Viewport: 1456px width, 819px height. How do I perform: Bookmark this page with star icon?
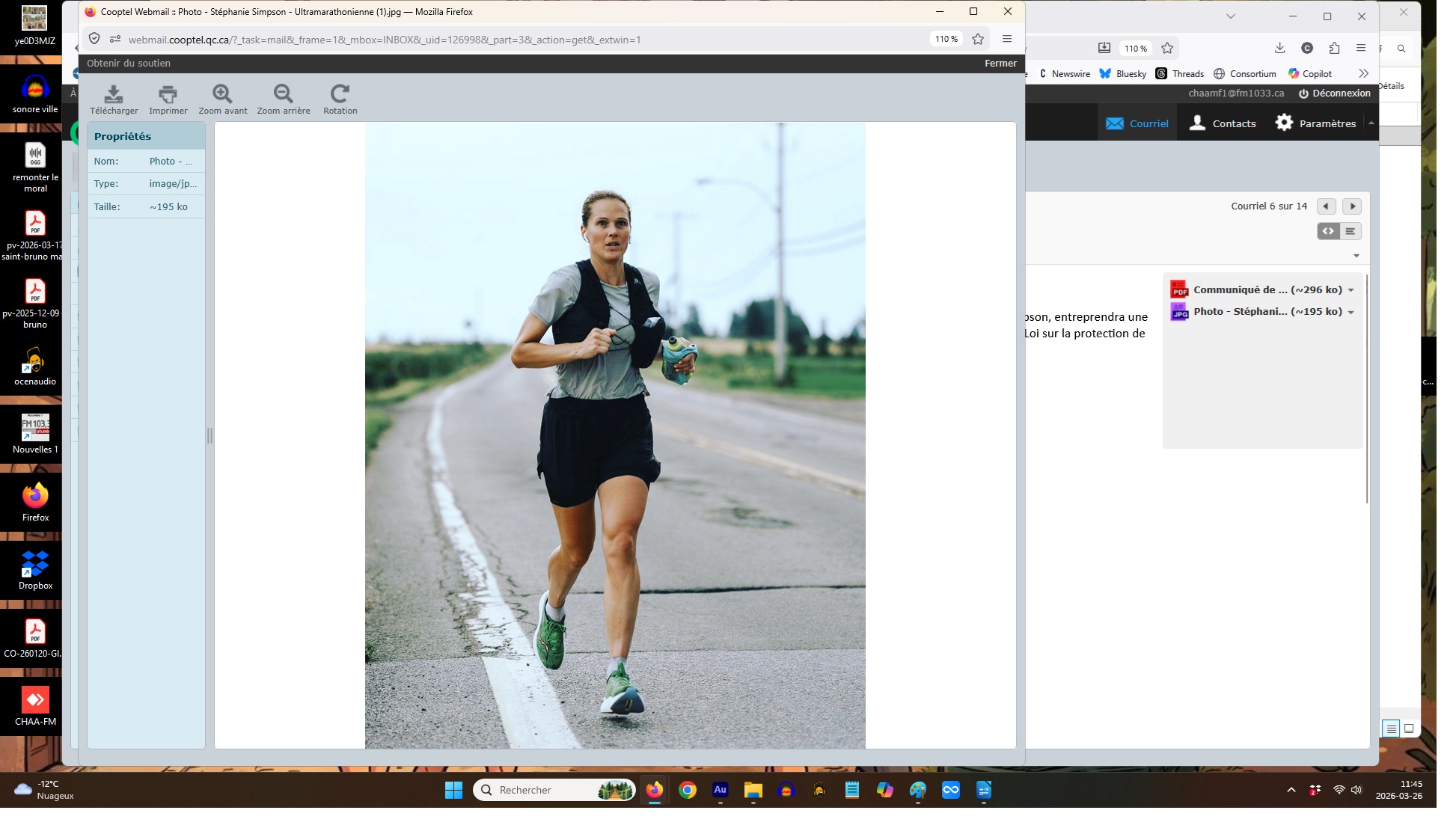pyautogui.click(x=978, y=39)
